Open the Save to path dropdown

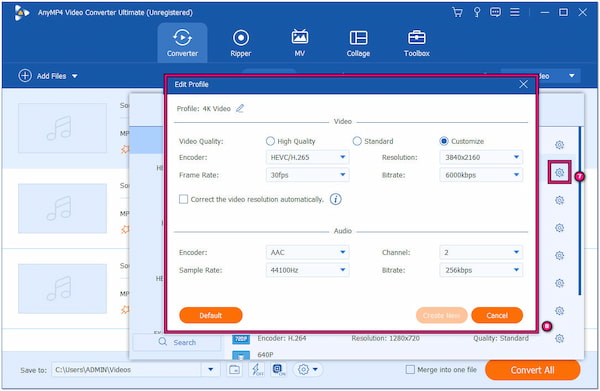tap(210, 370)
